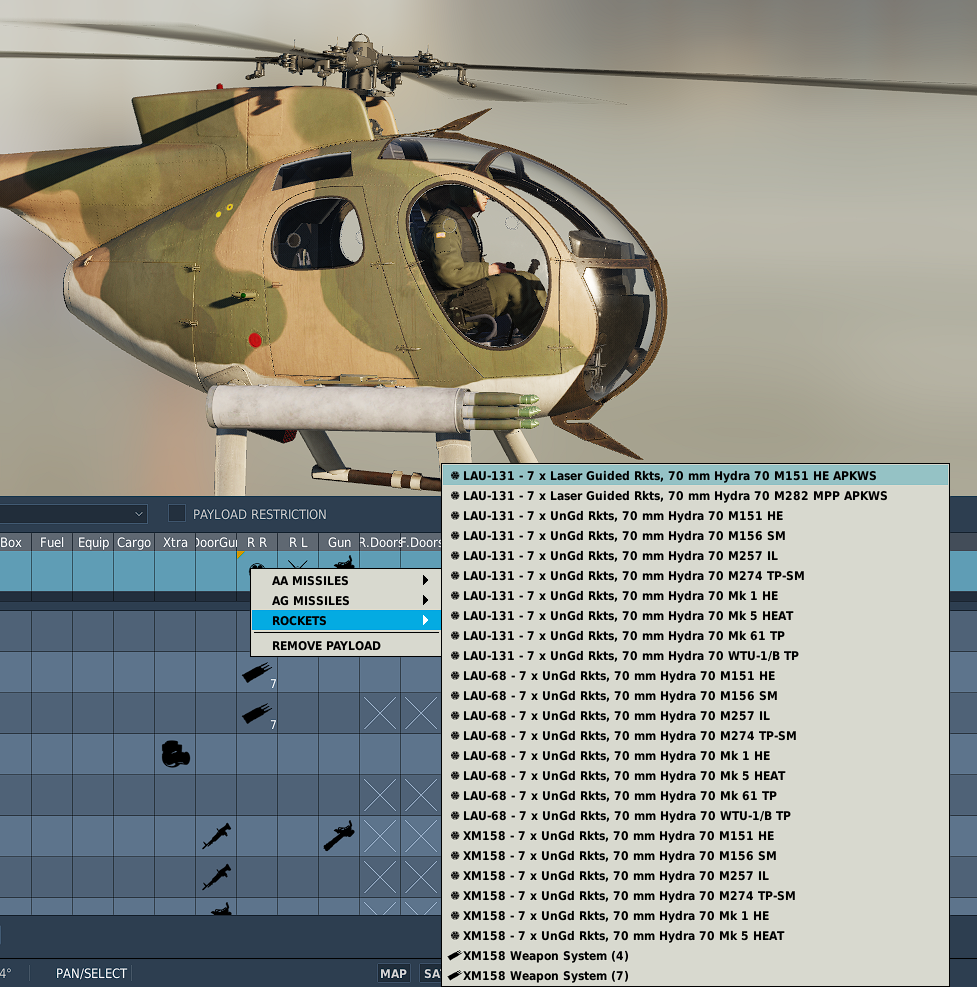
Task: Select LAU-131 laser guided M151 HE APKWS
Action: pos(669,476)
